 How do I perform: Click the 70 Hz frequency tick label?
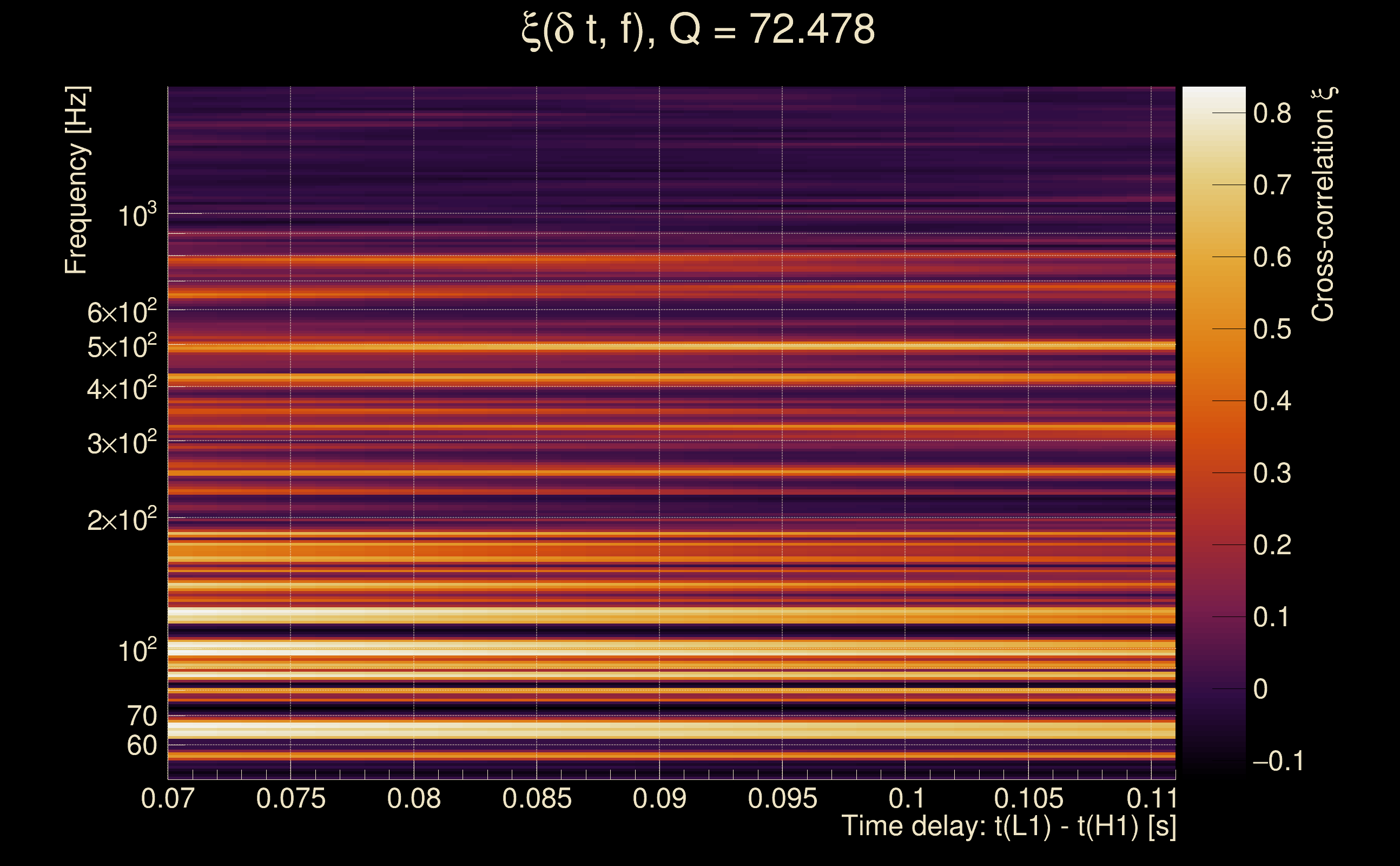pyautogui.click(x=141, y=716)
